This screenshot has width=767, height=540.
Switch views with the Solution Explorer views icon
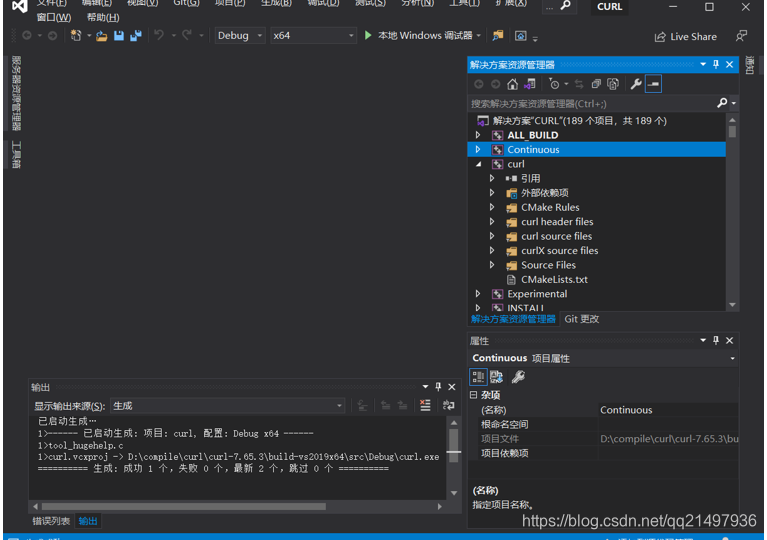coord(530,84)
